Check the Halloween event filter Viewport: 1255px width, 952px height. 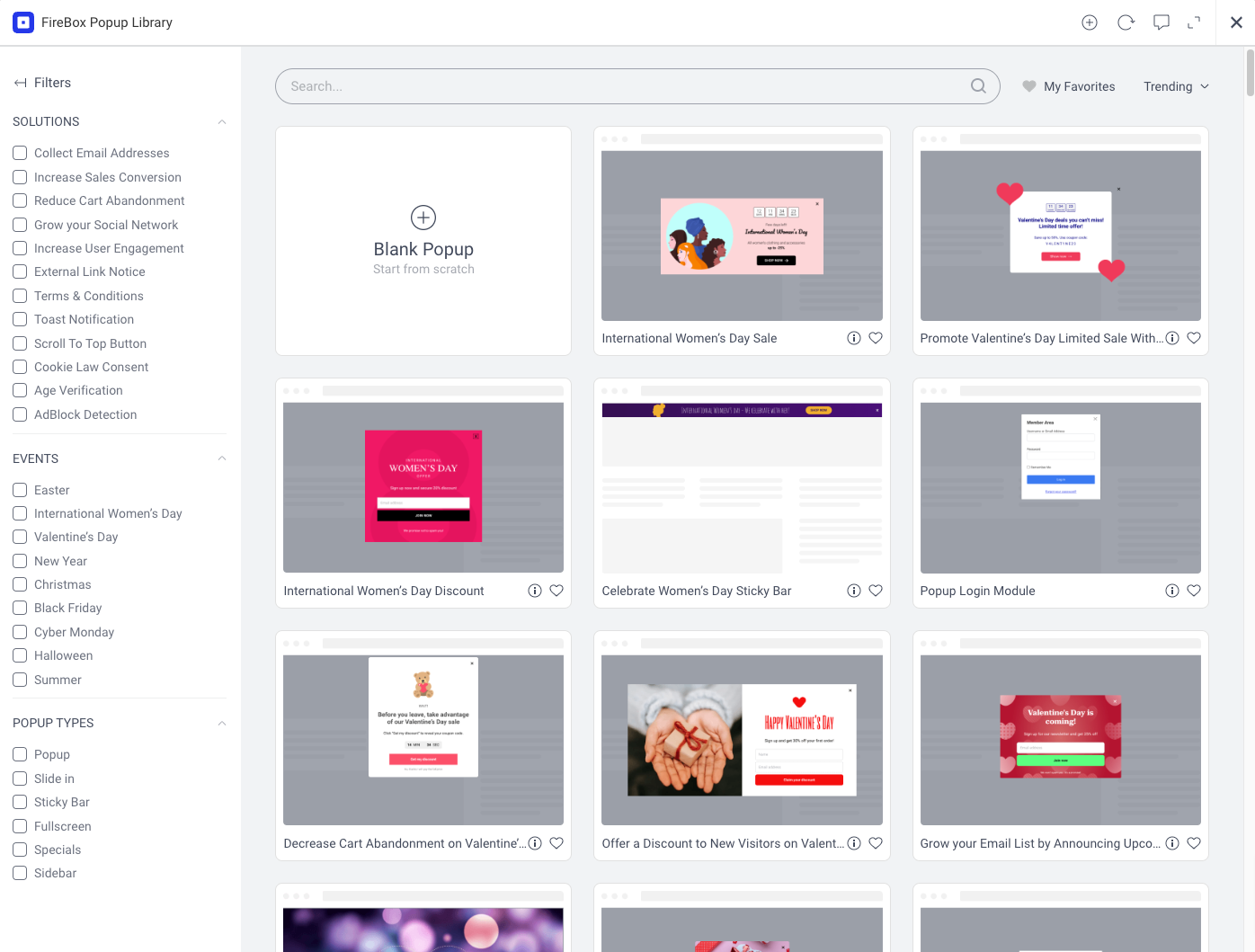(20, 655)
